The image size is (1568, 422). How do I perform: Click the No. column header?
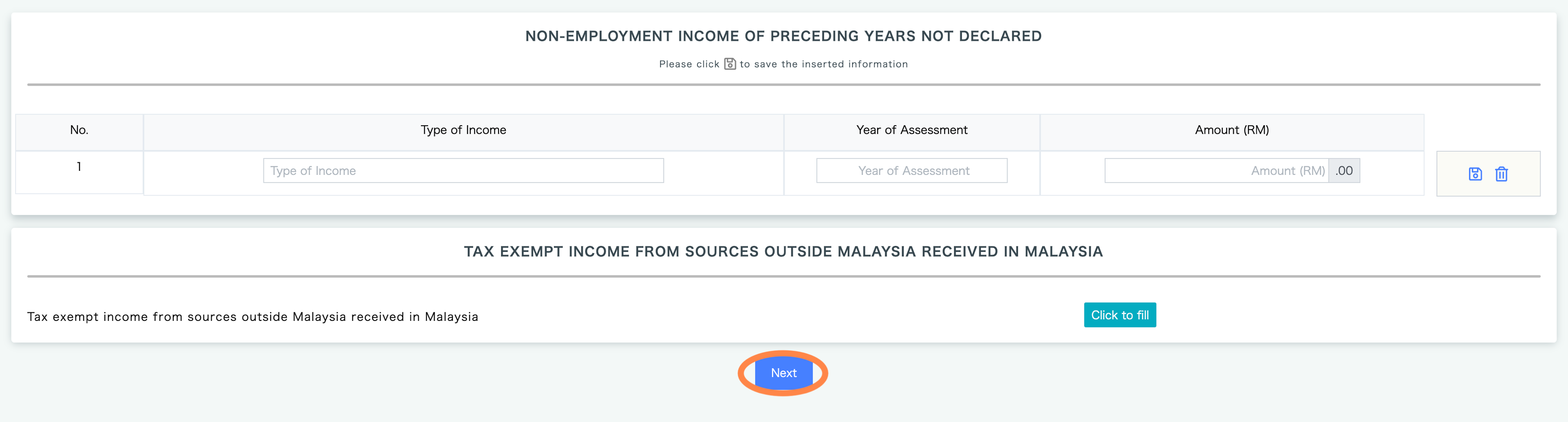click(x=79, y=130)
